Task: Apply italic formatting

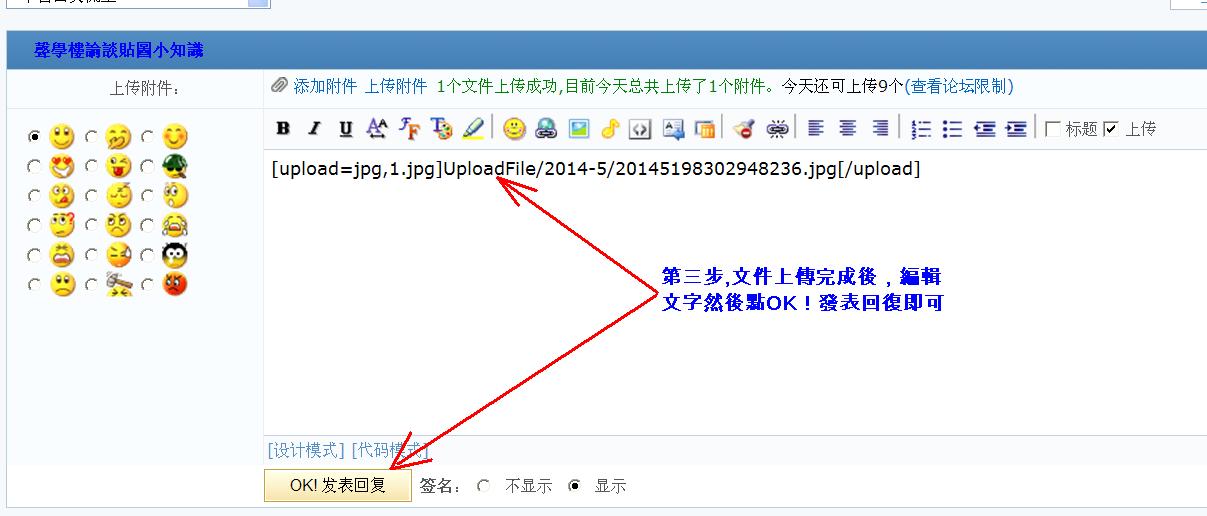Action: 314,128
